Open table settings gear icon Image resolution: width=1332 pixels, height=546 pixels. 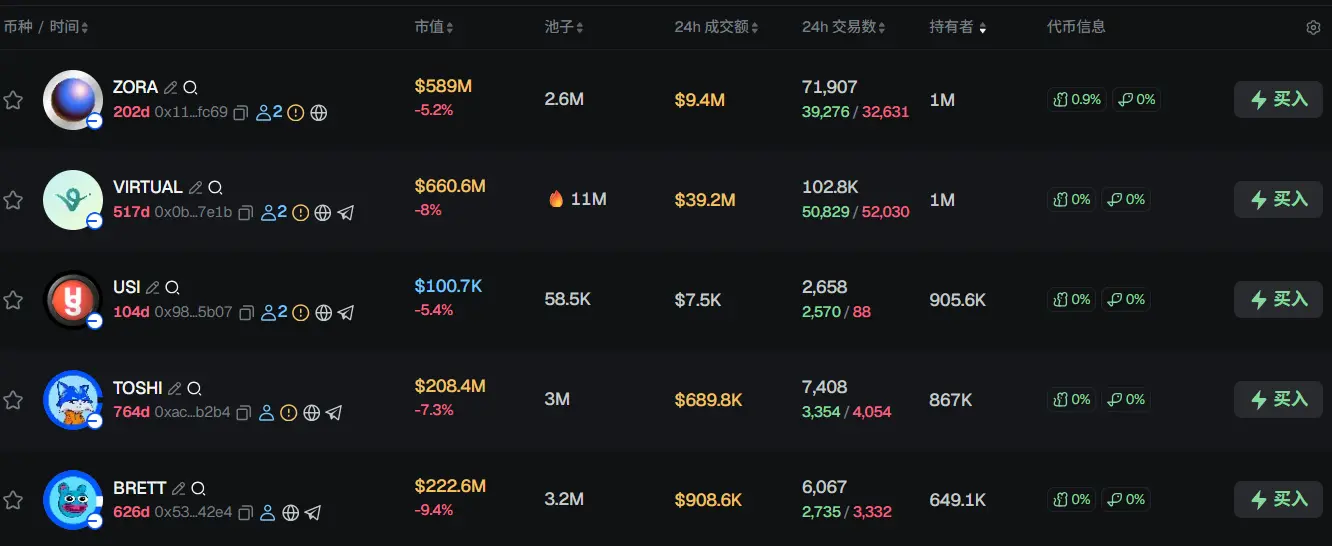coord(1313,28)
